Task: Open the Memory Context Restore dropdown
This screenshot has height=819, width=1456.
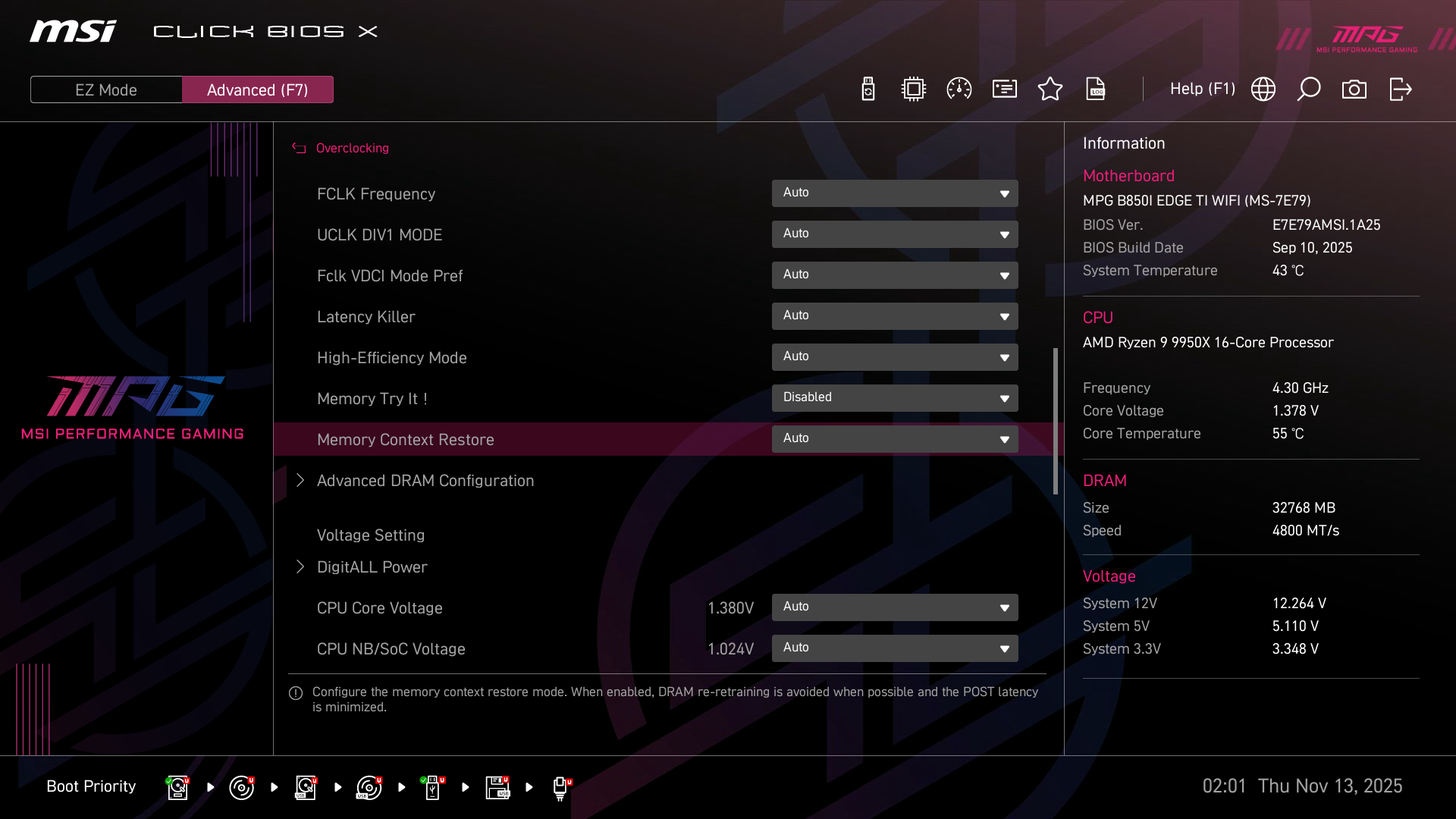Action: click(x=895, y=439)
